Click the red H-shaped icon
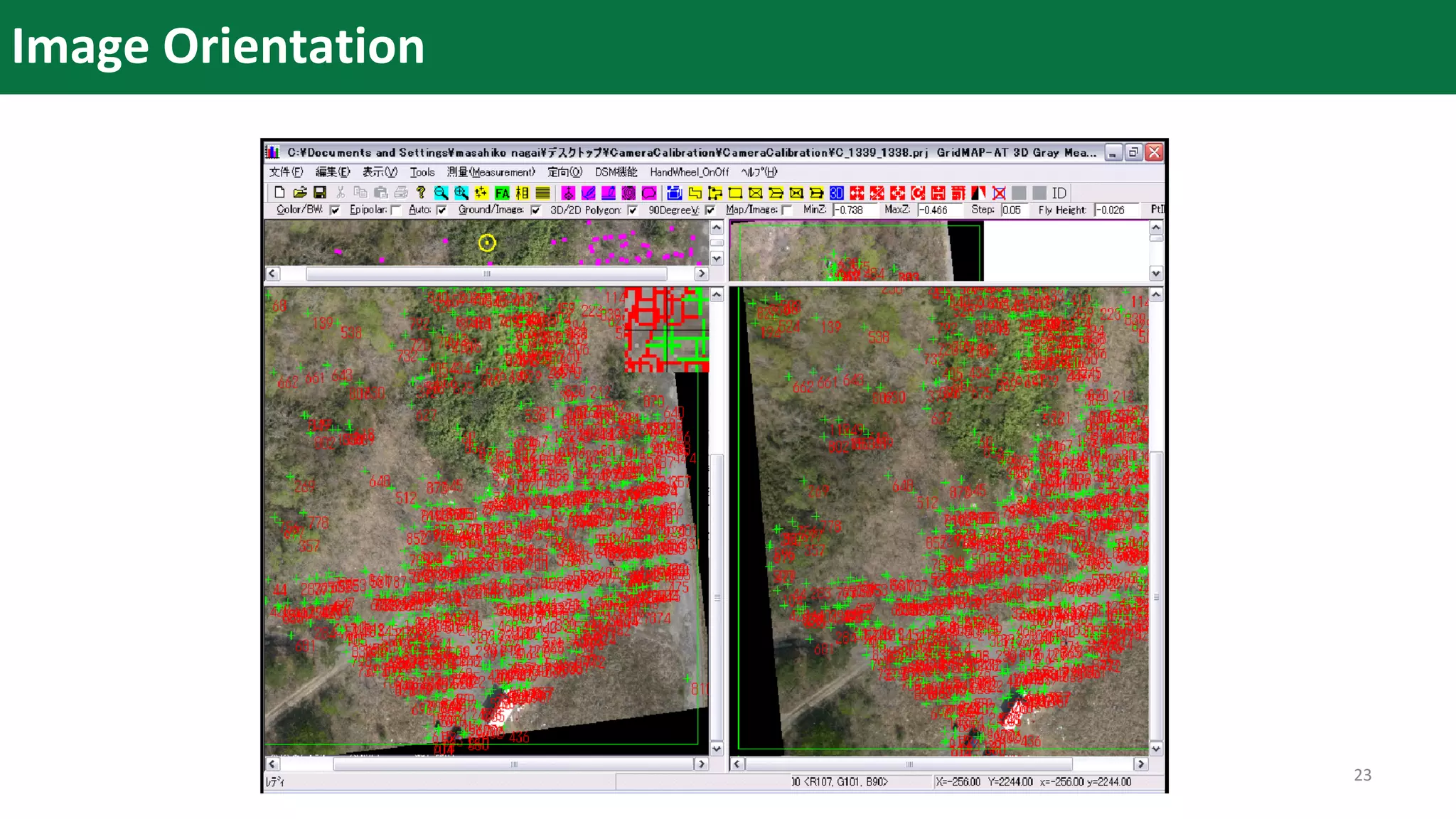The width and height of the screenshot is (1456, 819). [x=938, y=193]
